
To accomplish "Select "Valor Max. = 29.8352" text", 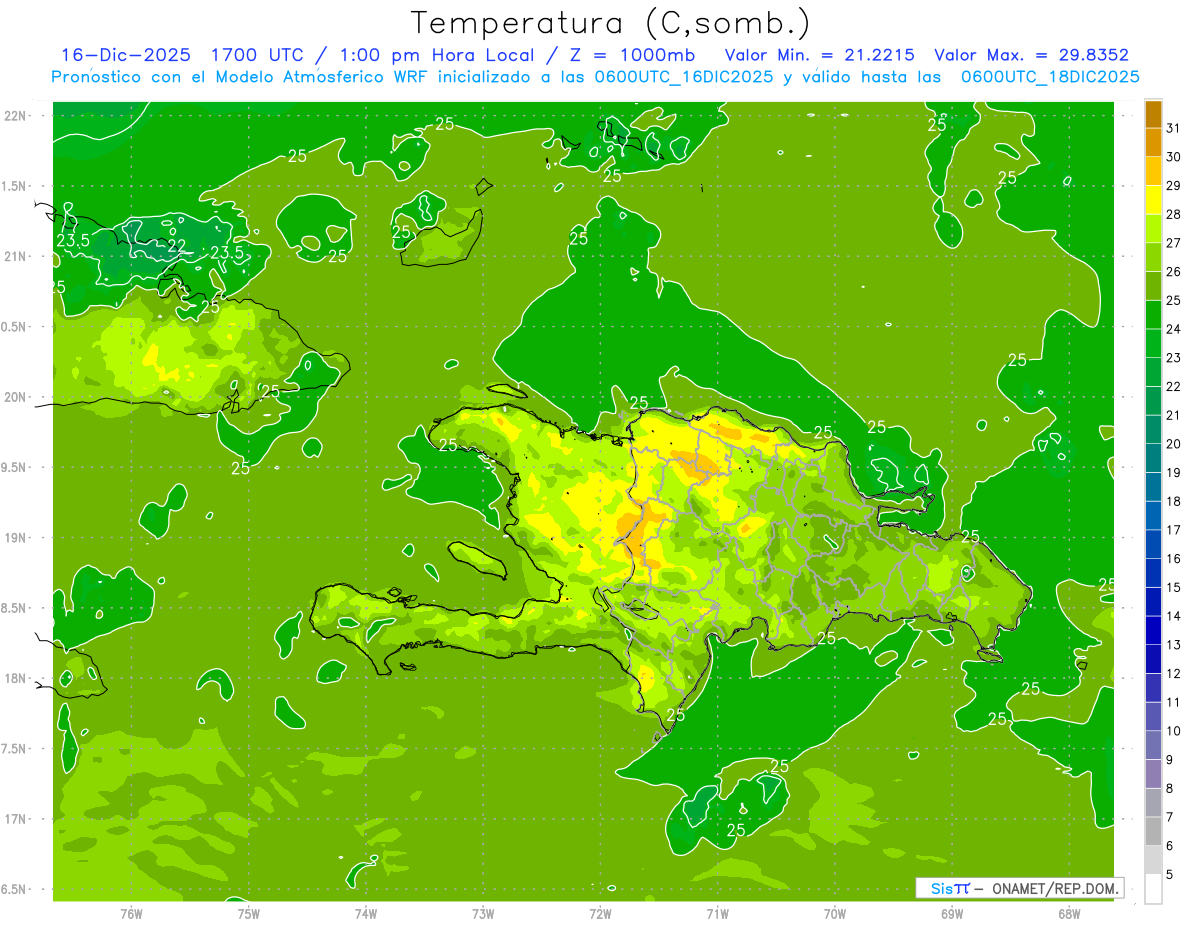I will pyautogui.click(x=1031, y=55).
